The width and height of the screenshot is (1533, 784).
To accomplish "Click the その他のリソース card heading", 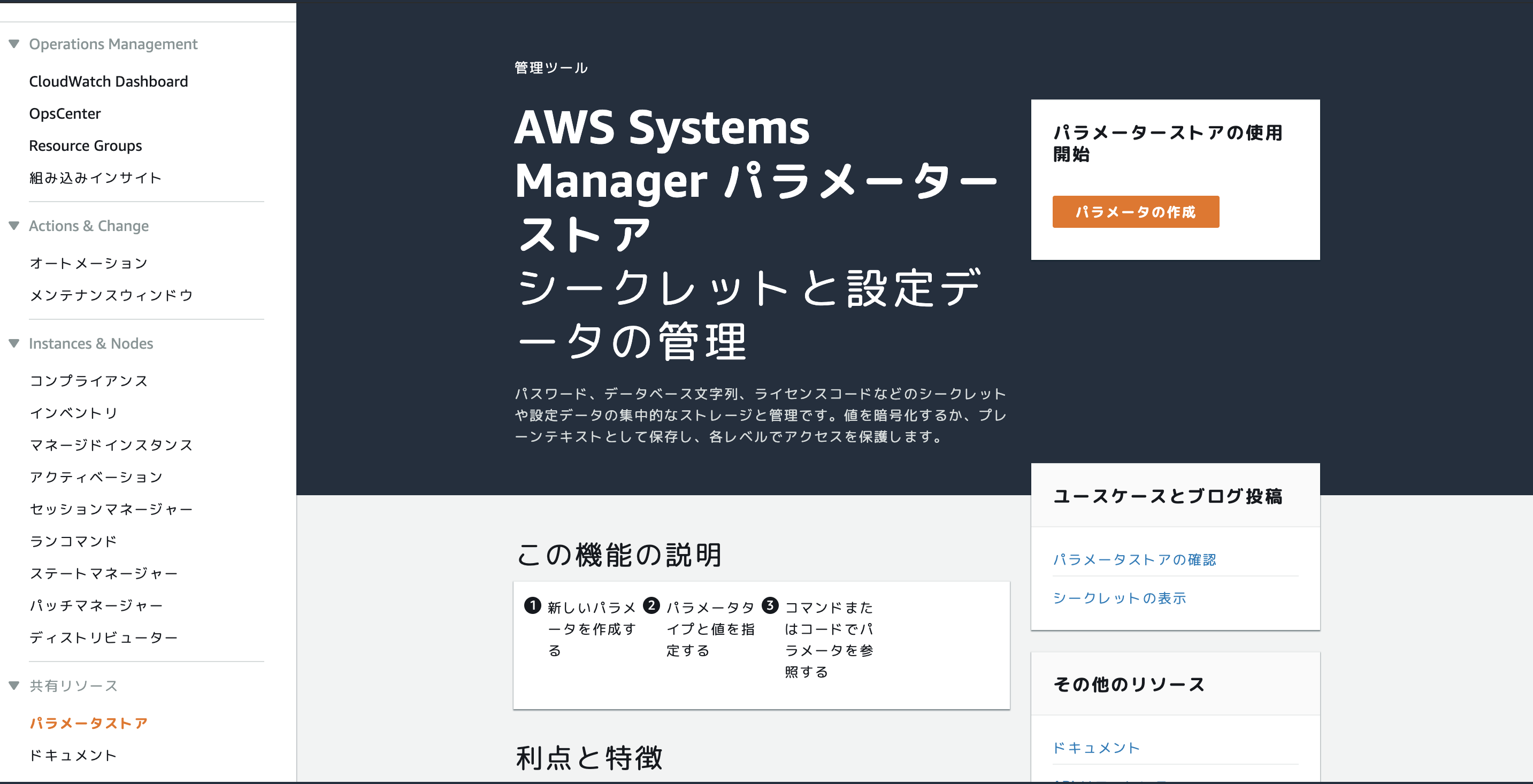I will tap(1129, 685).
